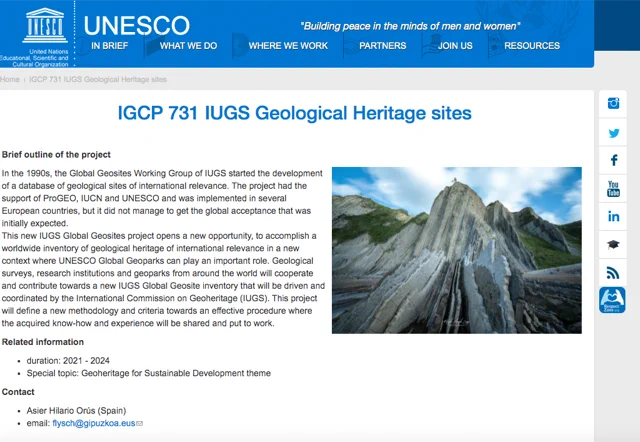Open the Instagram sidebar icon
Image resolution: width=640 pixels, height=442 pixels.
613,103
